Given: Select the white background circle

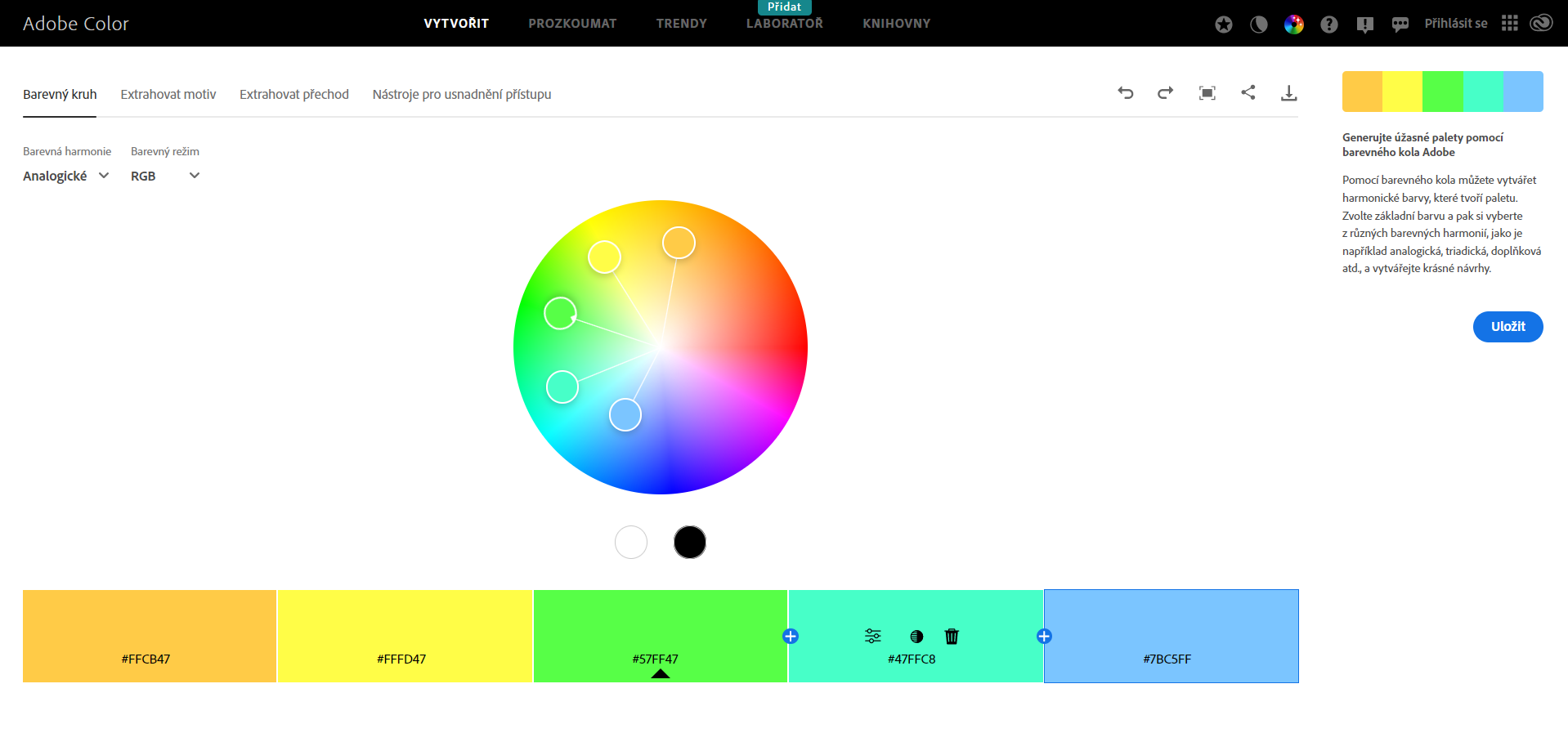Looking at the screenshot, I should coord(631,543).
